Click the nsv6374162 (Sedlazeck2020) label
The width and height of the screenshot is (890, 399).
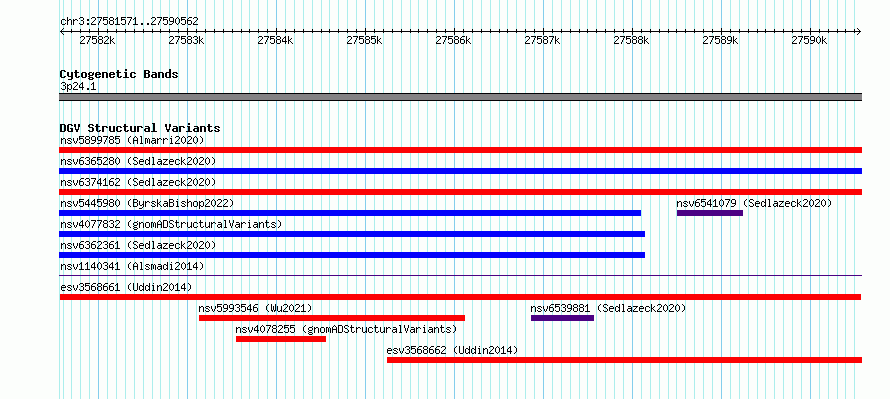(x=138, y=182)
